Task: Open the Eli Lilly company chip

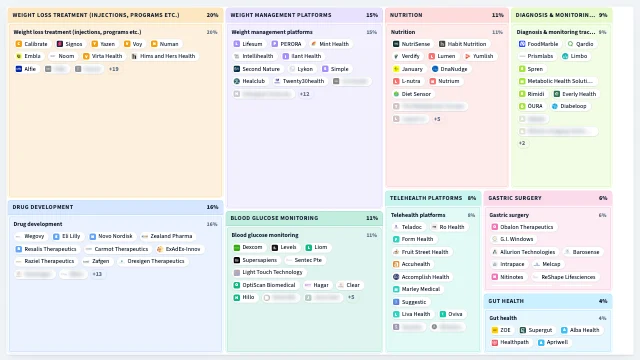Action: tap(67, 236)
